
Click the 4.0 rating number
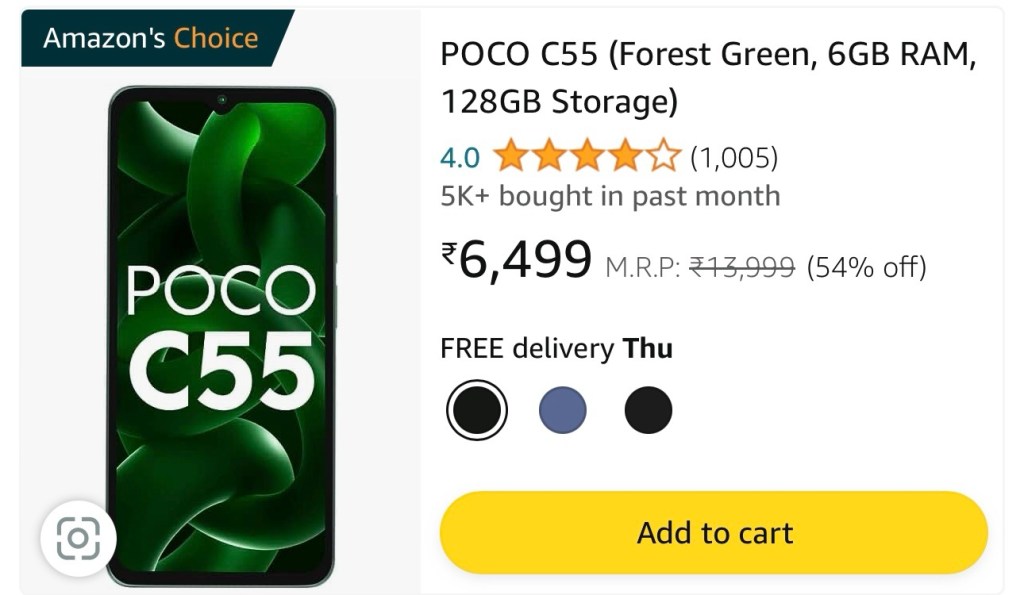pyautogui.click(x=460, y=158)
